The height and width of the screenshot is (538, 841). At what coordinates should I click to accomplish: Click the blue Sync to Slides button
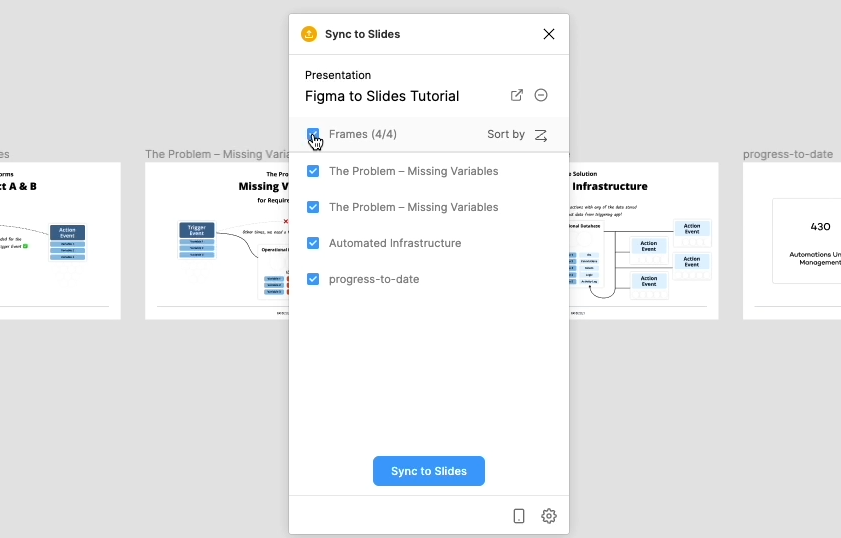pos(429,471)
